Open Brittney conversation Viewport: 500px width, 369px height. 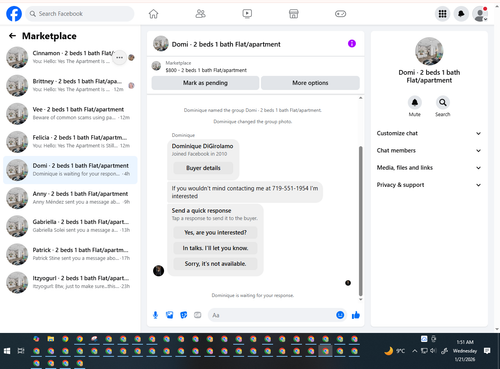(x=70, y=85)
